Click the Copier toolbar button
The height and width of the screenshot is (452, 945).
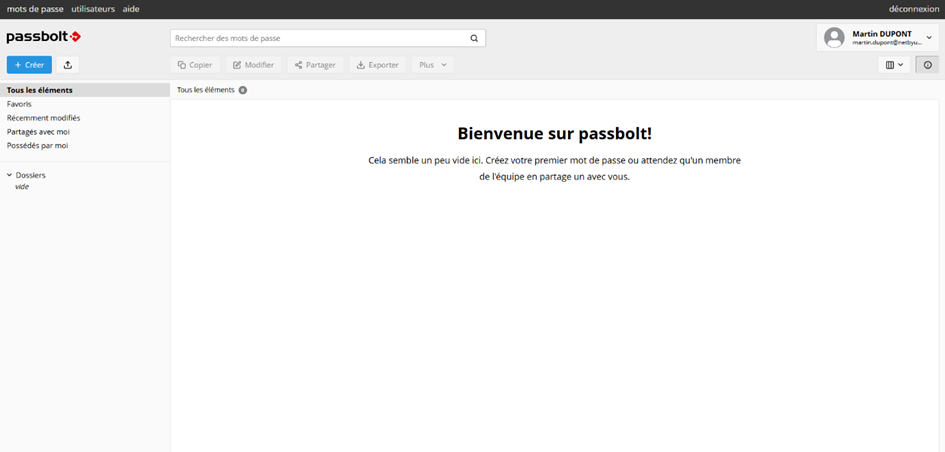point(195,65)
